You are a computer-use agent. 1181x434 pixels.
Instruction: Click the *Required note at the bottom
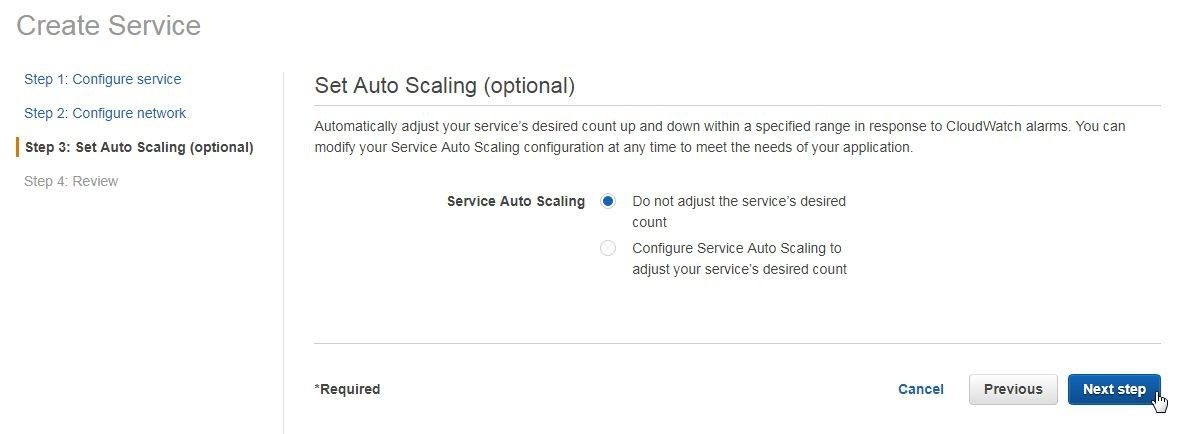(x=347, y=390)
